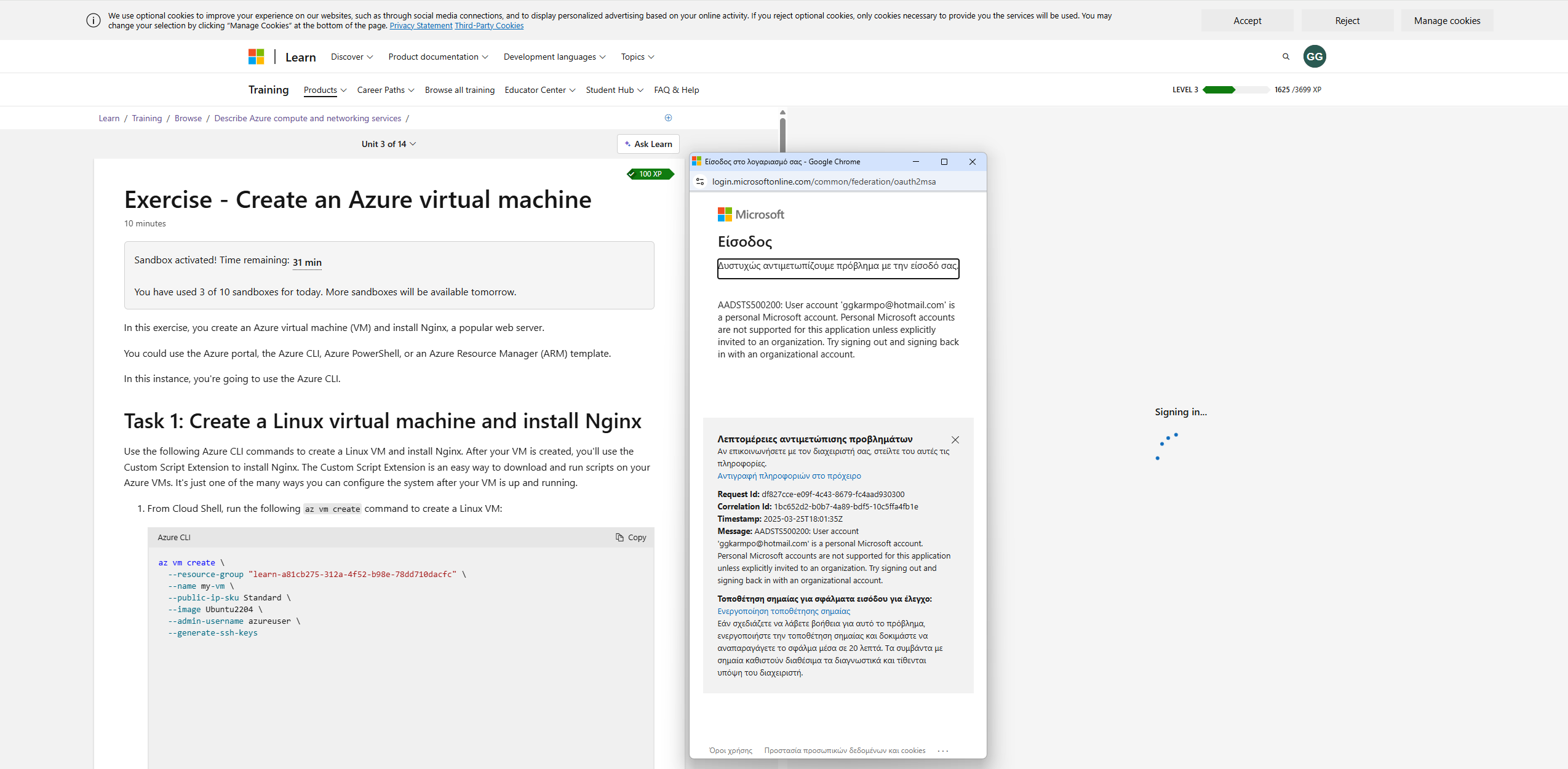Click the three-dots more options in popup footer

(x=943, y=751)
